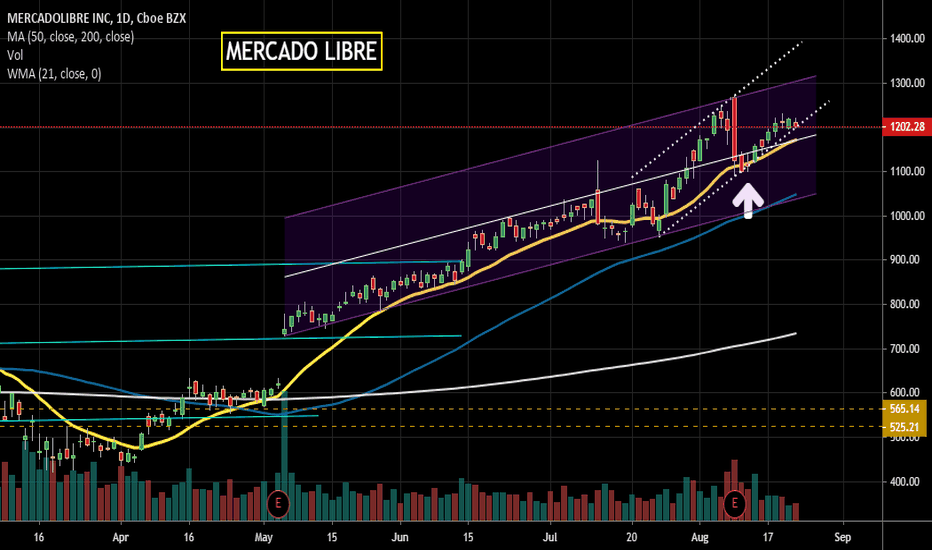This screenshot has height=550, width=932.
Task: Click the Jun date axis label
Action: [400, 538]
